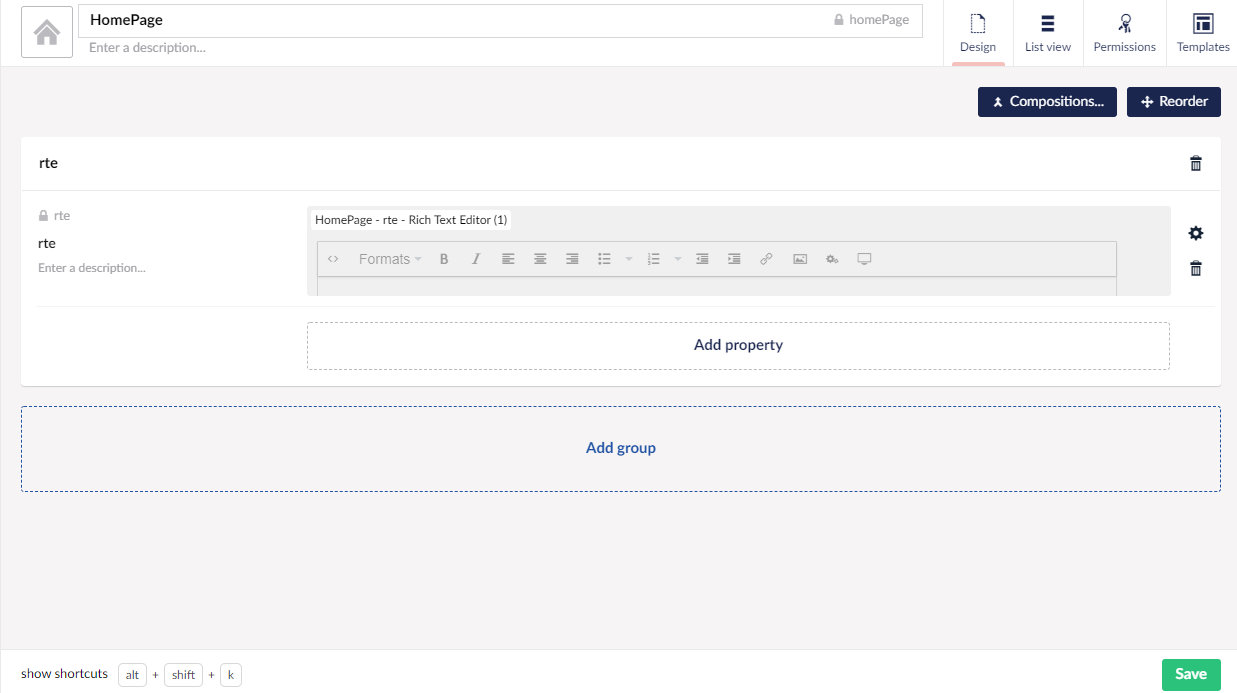Click the Compositions button
Viewport: 1237px width, 693px height.
point(1047,101)
